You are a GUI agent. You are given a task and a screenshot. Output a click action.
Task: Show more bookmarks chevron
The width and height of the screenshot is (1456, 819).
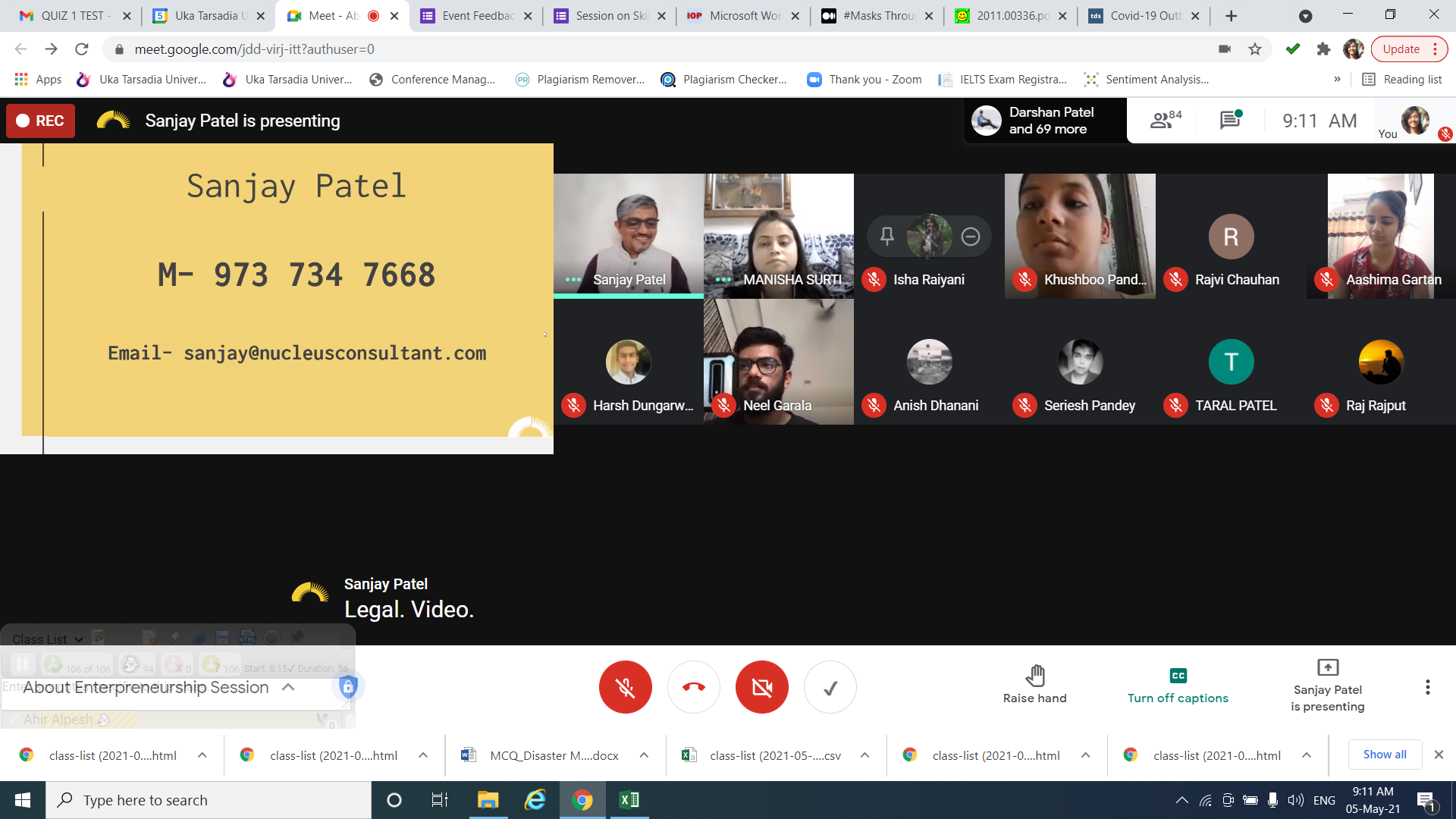click(x=1337, y=80)
